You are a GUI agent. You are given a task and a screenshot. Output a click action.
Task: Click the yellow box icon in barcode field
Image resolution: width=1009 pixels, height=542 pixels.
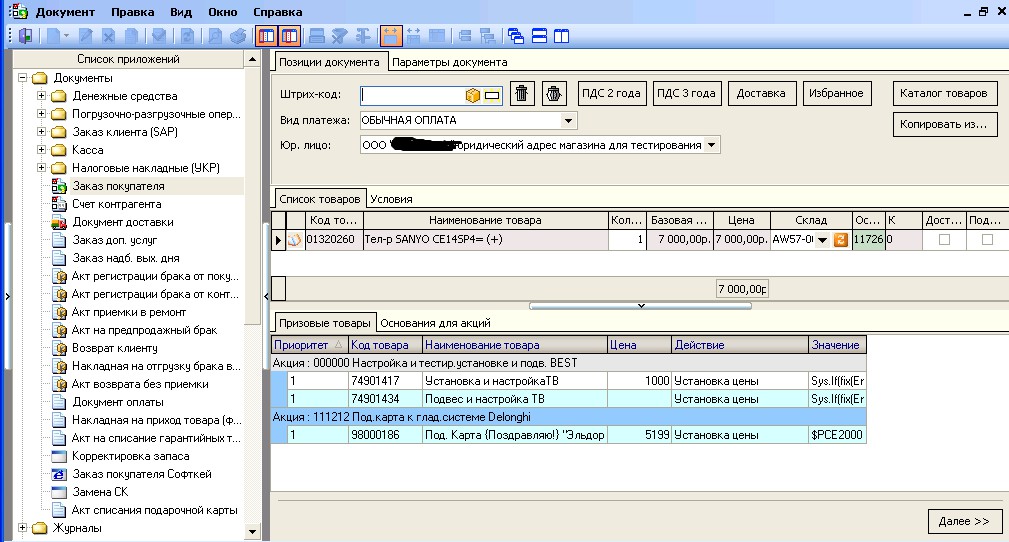coord(473,95)
